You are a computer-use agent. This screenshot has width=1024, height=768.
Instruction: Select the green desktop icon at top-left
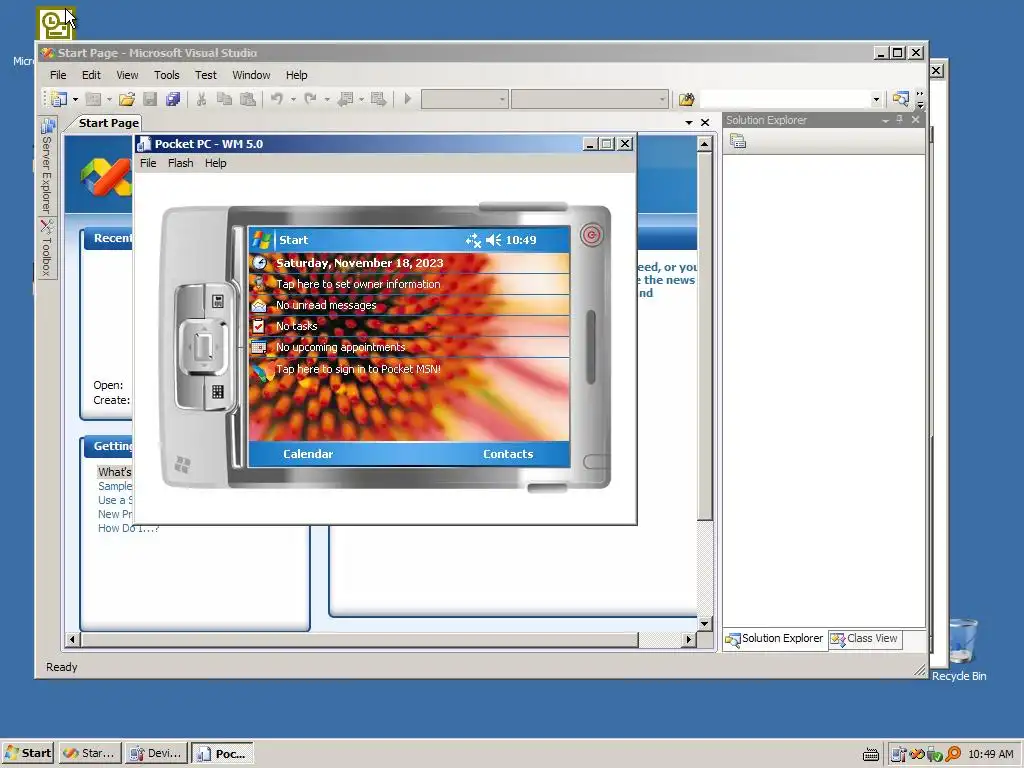(56, 24)
